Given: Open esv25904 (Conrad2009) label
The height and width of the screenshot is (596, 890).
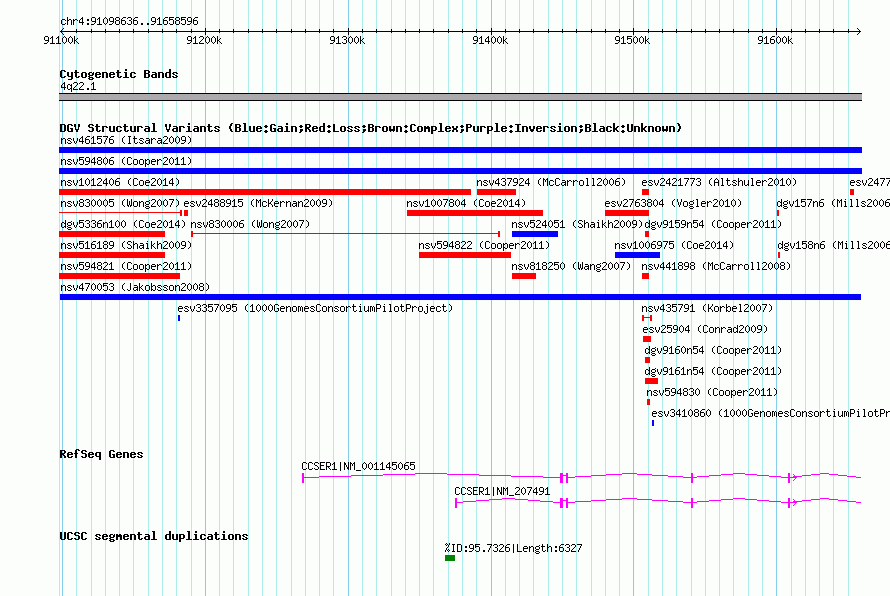Looking at the screenshot, I should point(705,329).
